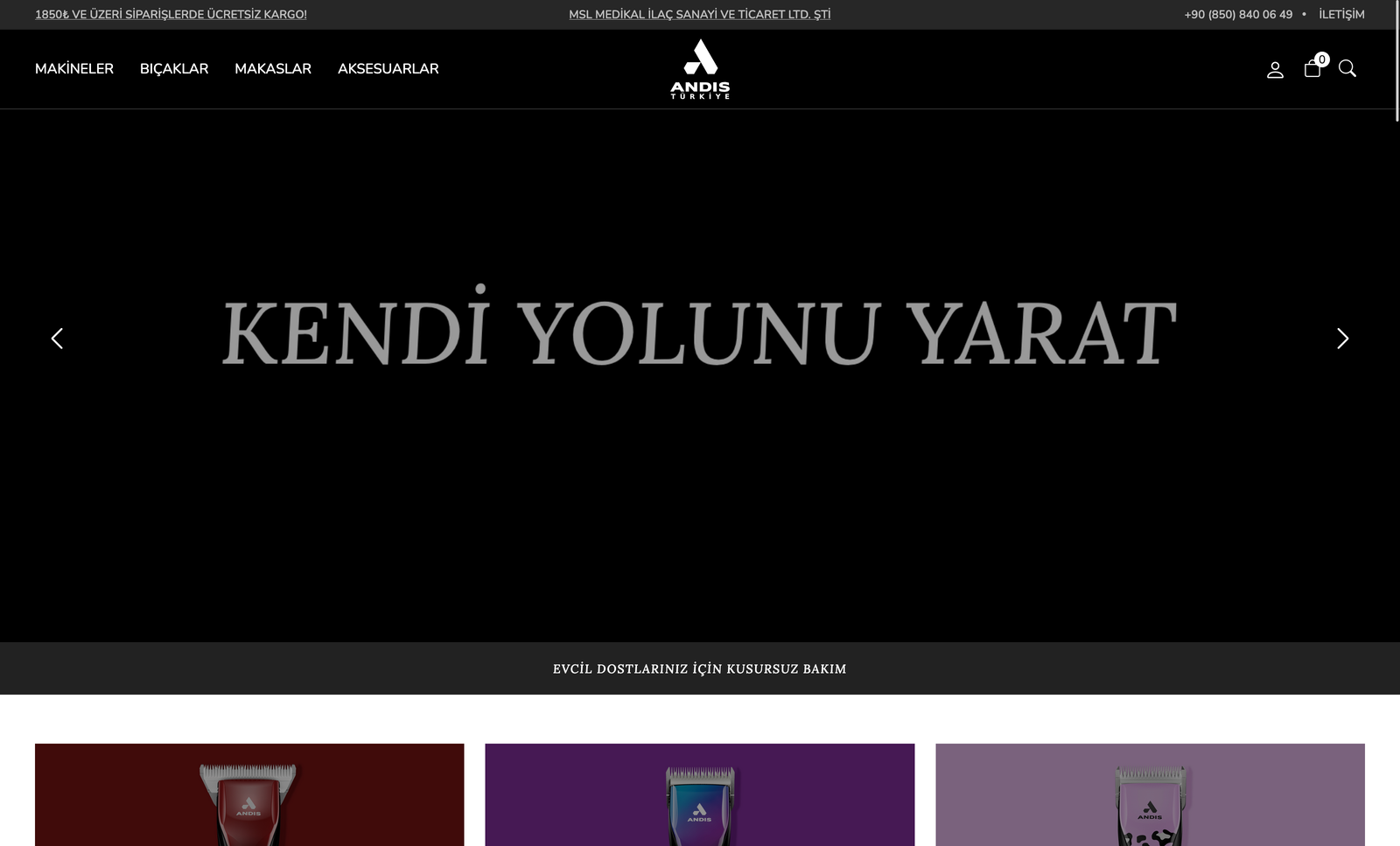This screenshot has width=1400, height=846.
Task: Advance to next slide with right arrow
Action: (1342, 339)
